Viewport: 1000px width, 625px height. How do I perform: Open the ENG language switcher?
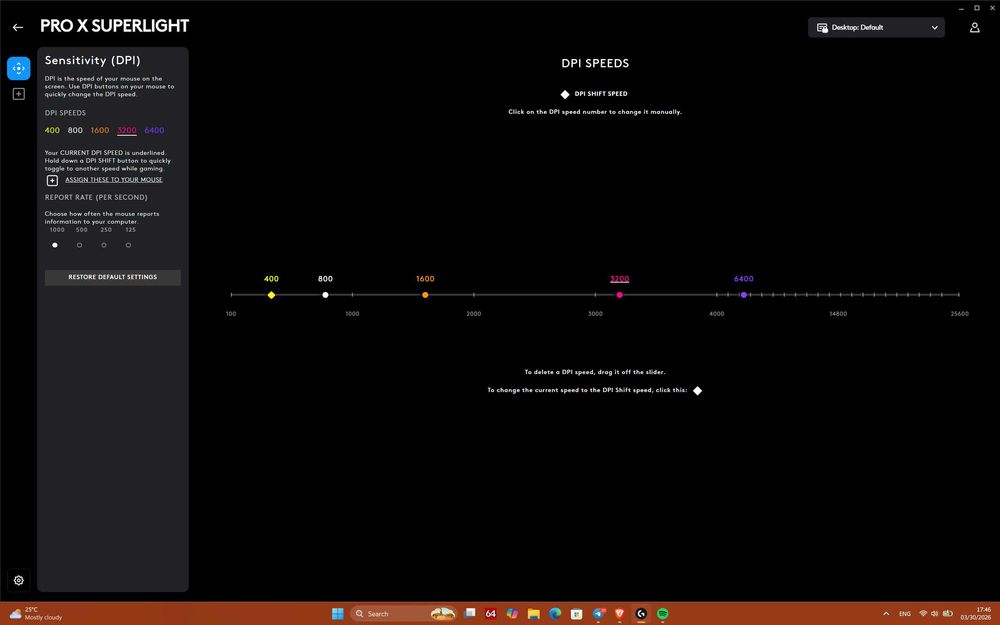coord(904,614)
